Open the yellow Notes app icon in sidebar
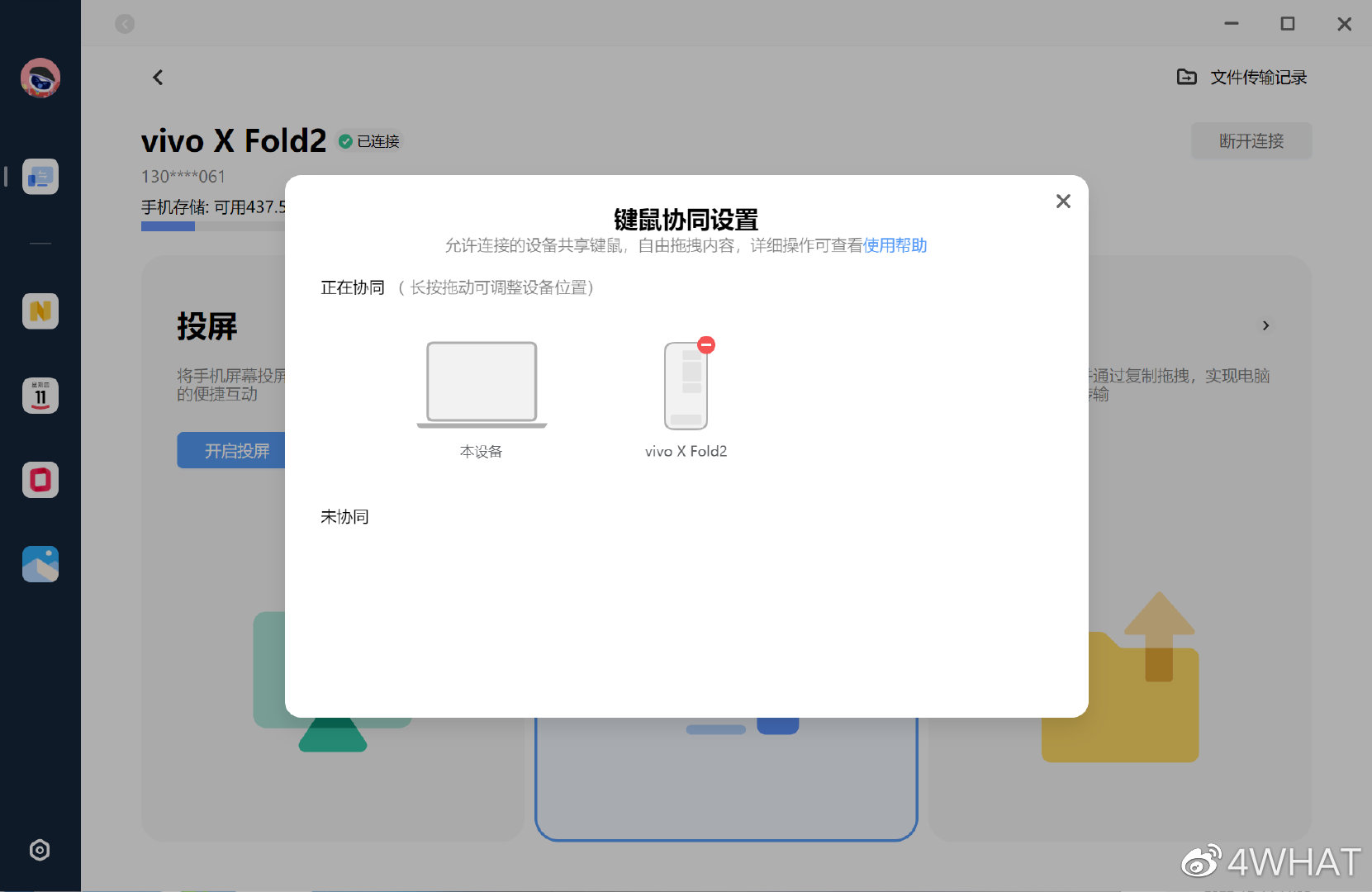This screenshot has width=1372, height=892. click(40, 311)
